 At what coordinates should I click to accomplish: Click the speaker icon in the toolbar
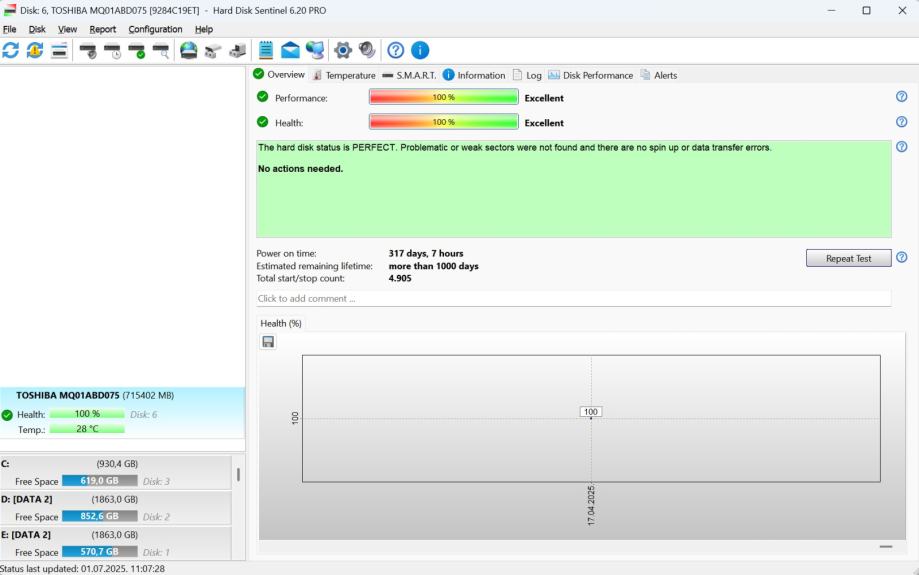click(x=366, y=51)
